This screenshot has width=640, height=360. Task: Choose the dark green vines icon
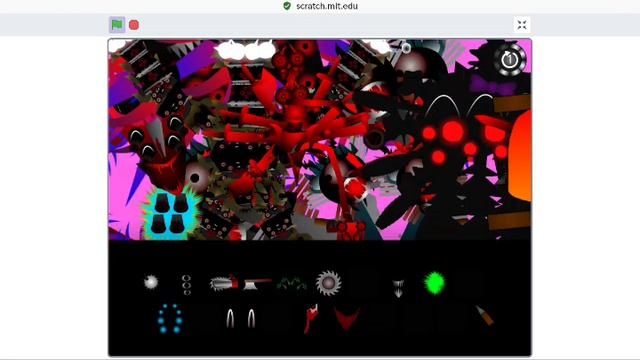point(291,284)
